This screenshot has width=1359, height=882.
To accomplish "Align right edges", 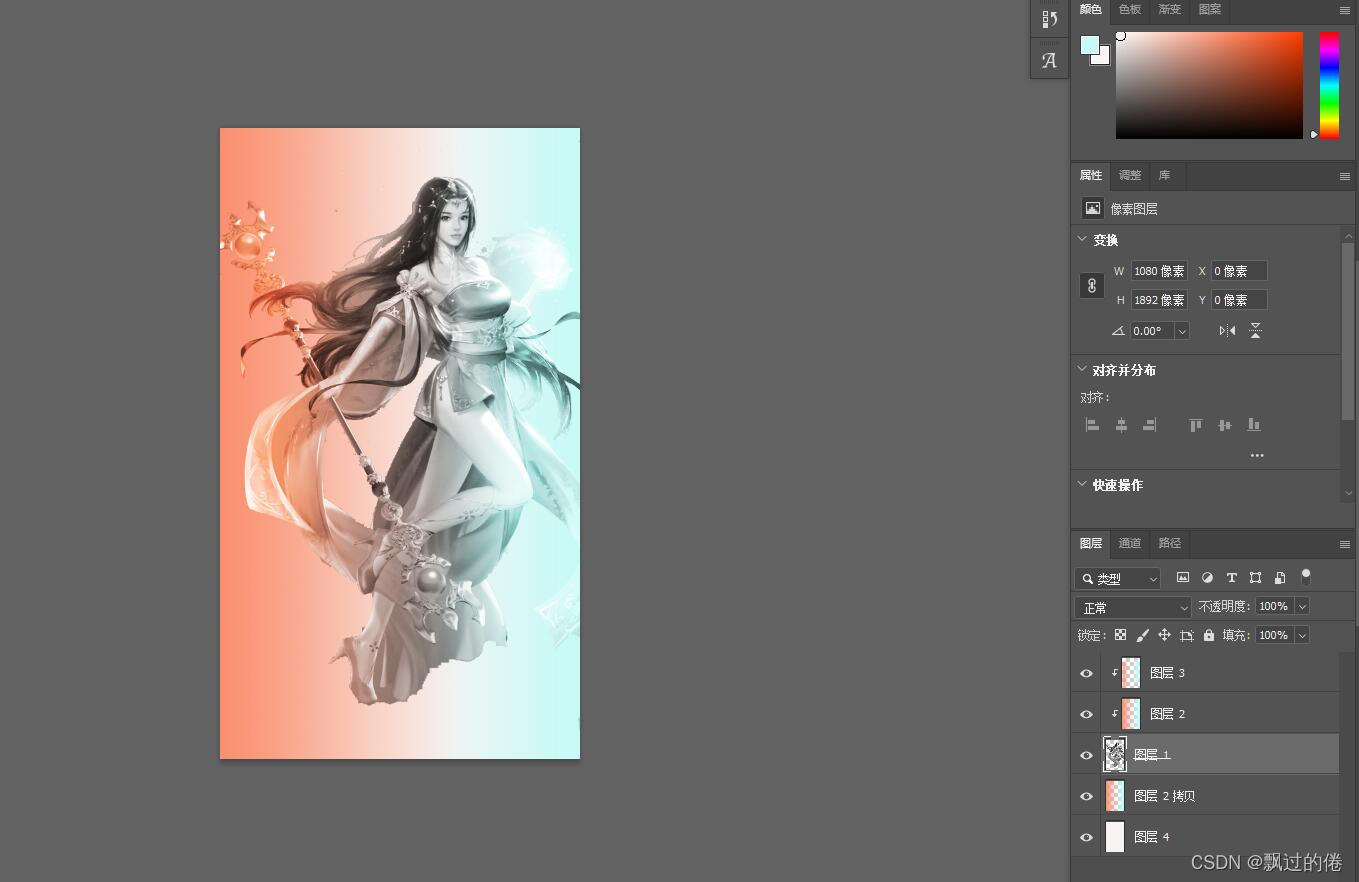I will point(1150,425).
